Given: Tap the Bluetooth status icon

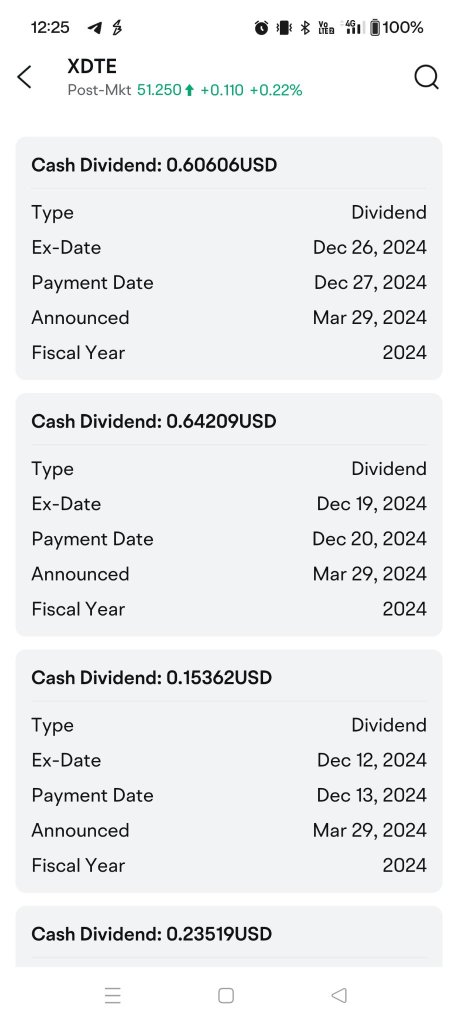Looking at the screenshot, I should click(304, 27).
